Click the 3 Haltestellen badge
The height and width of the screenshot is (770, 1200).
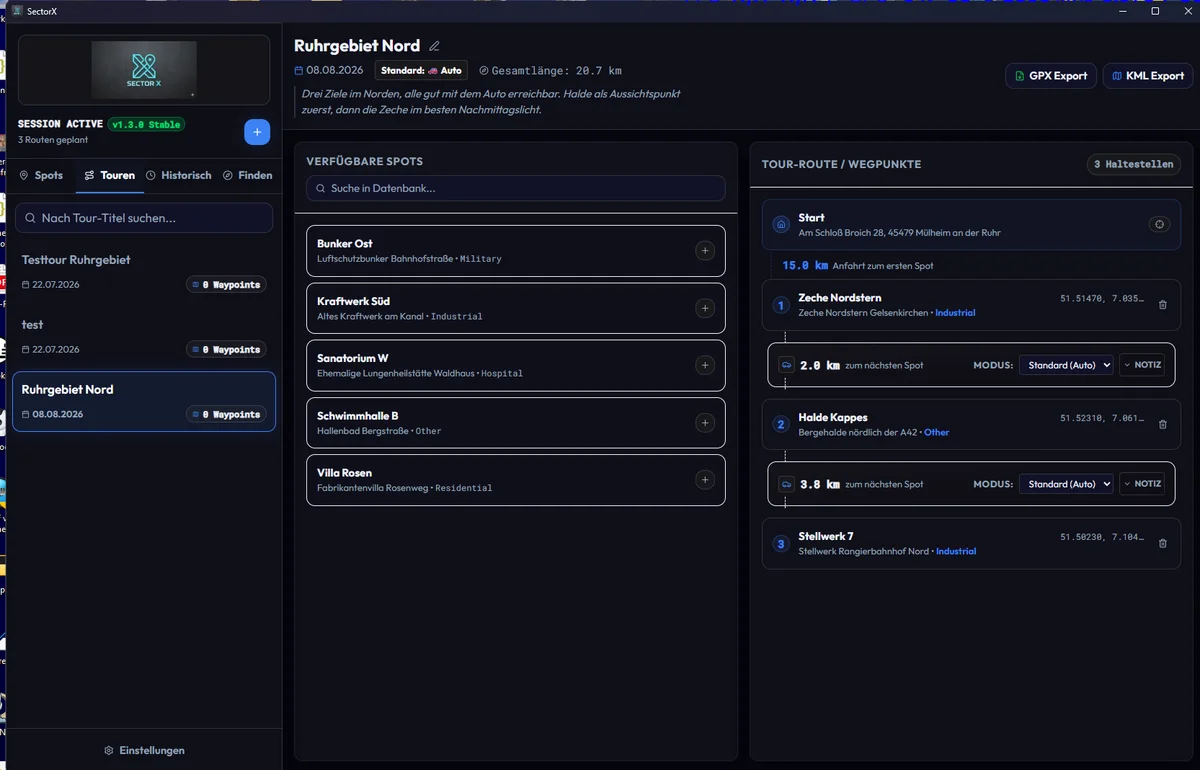click(1133, 164)
